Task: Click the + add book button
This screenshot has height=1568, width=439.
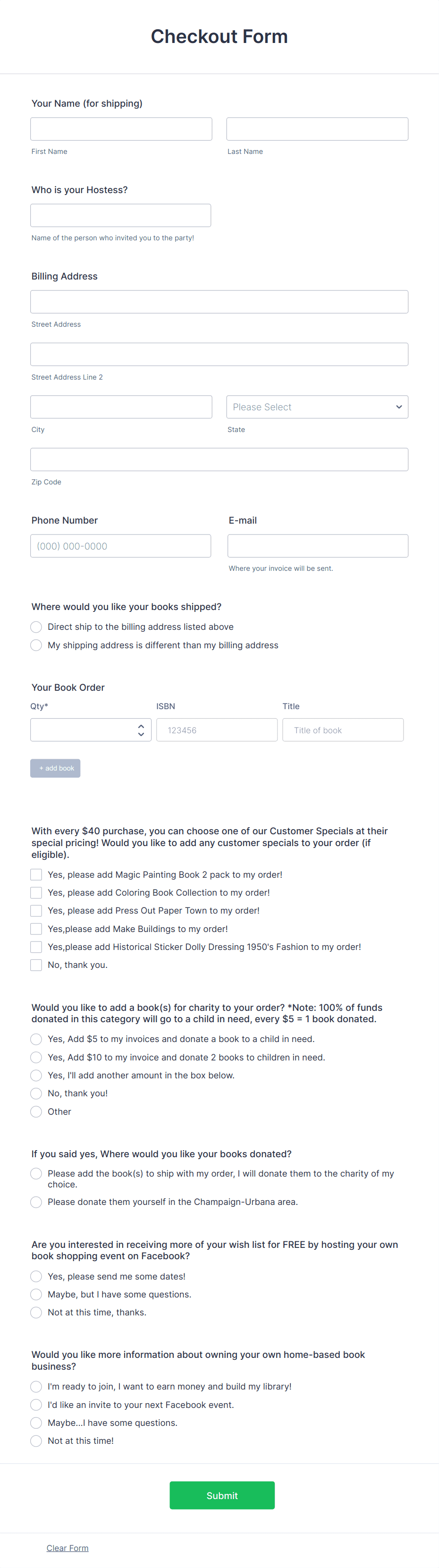Action: pos(55,768)
